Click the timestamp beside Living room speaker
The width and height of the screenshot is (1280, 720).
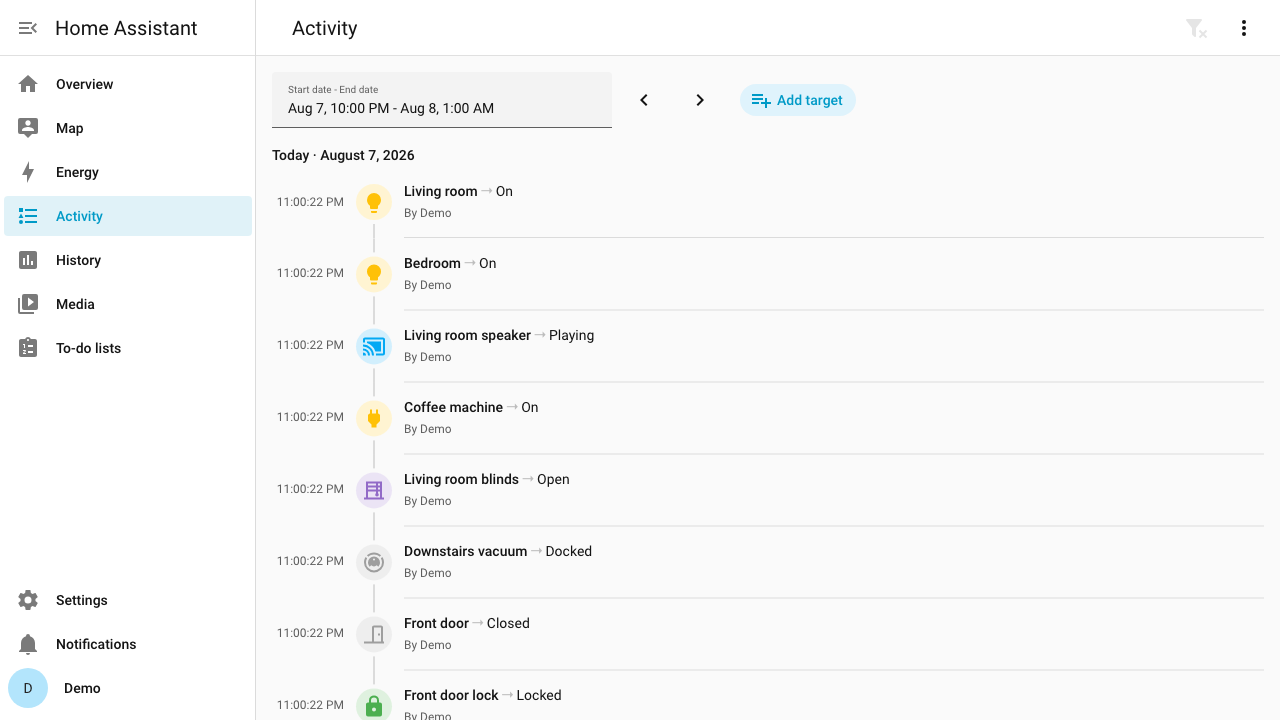pyautogui.click(x=310, y=345)
